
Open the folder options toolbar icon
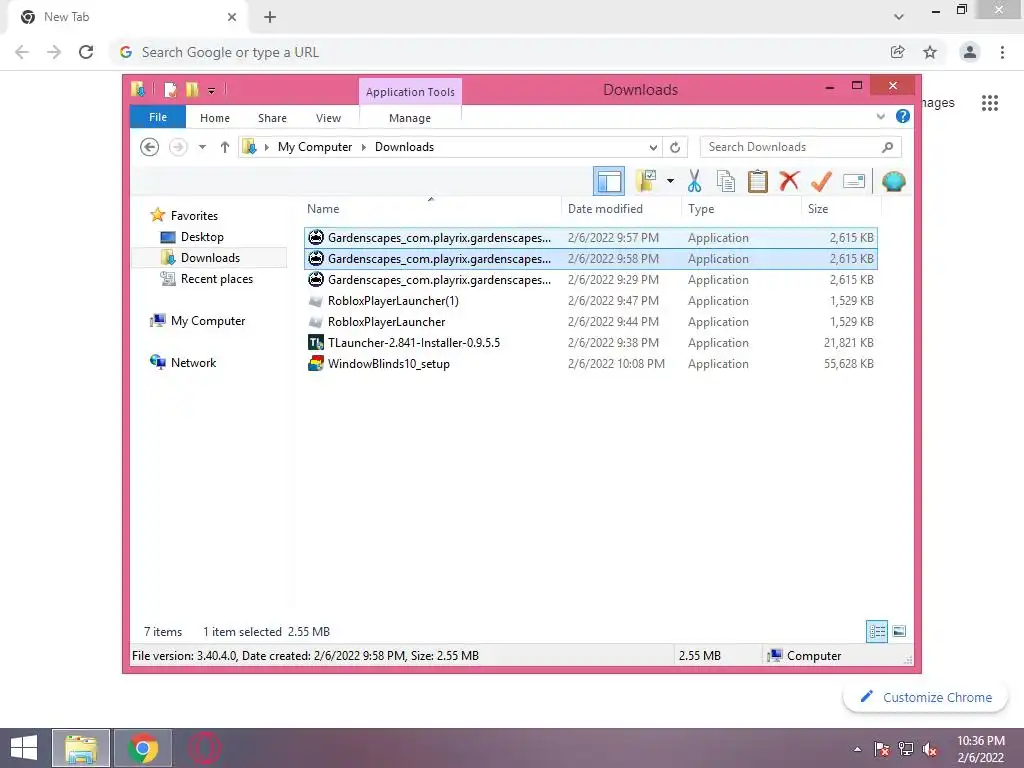click(x=646, y=181)
